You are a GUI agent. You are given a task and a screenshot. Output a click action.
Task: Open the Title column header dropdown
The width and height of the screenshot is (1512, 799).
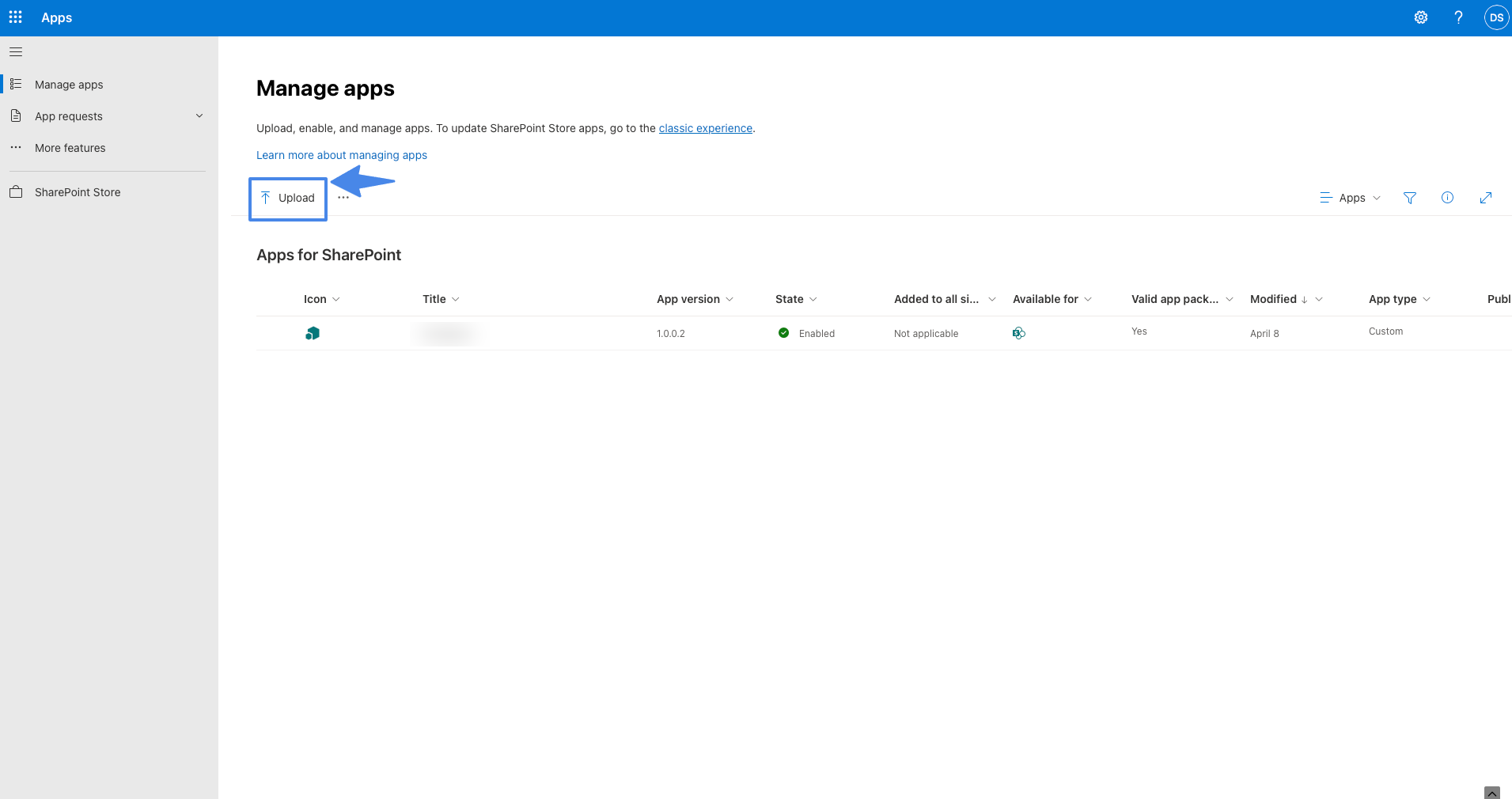[440, 299]
